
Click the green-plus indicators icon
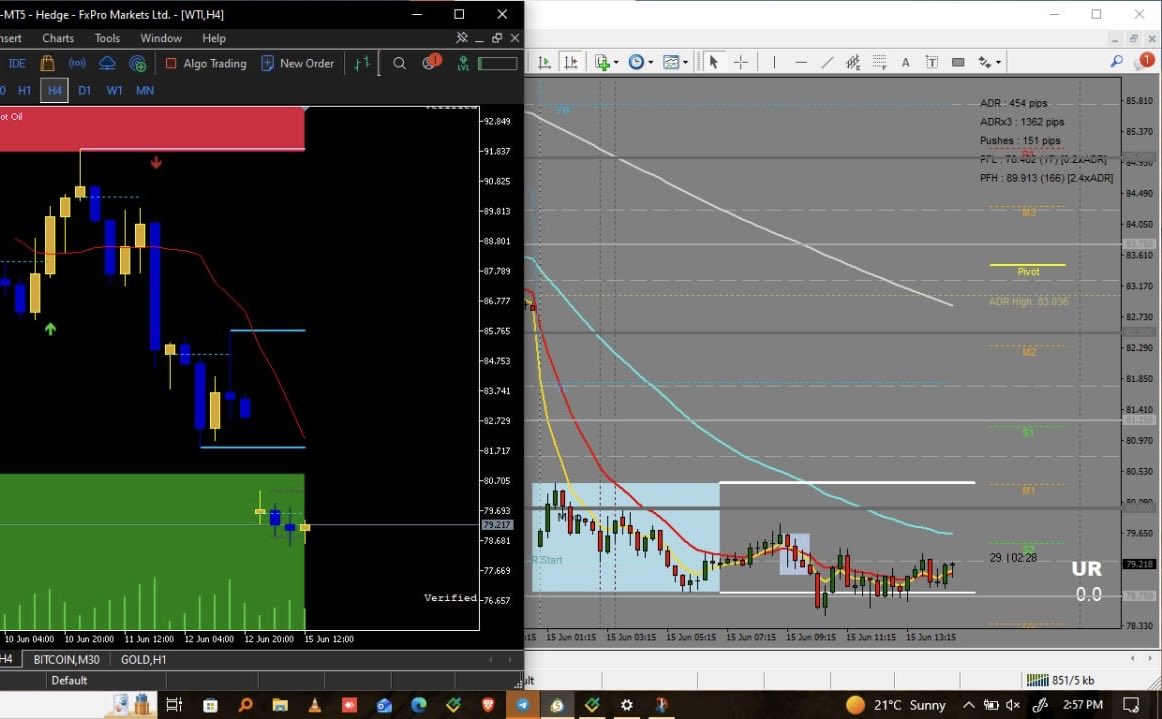(x=602, y=62)
